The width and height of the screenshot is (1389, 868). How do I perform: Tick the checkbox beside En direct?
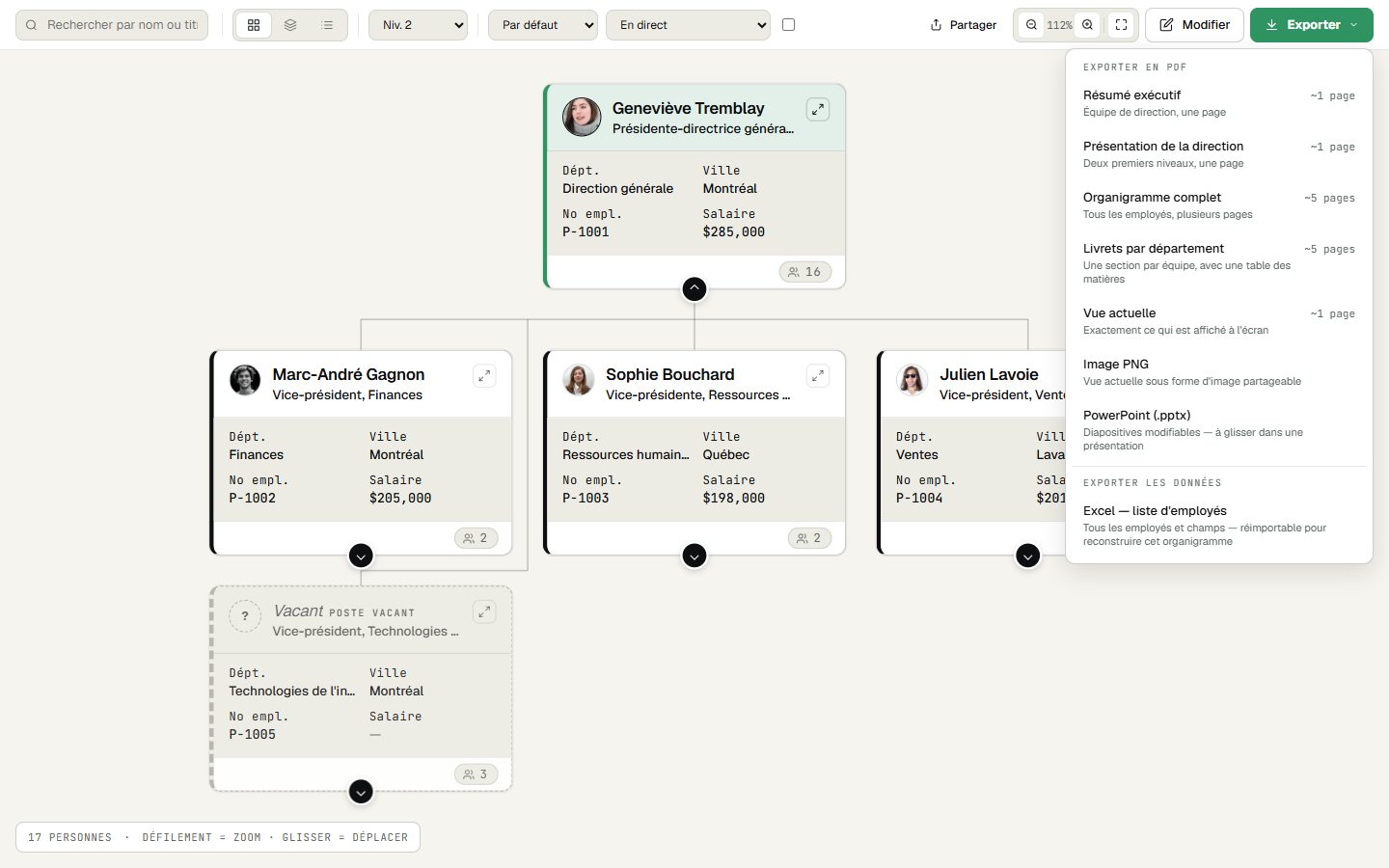(x=789, y=25)
